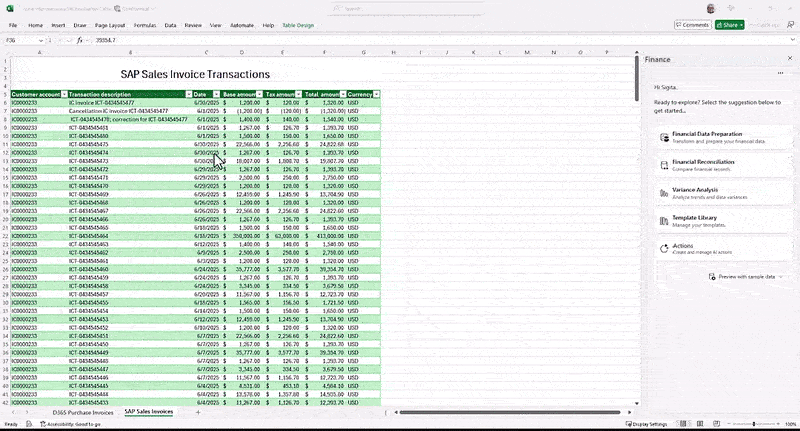Expand Preview with sample data dropdown
The width and height of the screenshot is (800, 431).
[x=779, y=275]
